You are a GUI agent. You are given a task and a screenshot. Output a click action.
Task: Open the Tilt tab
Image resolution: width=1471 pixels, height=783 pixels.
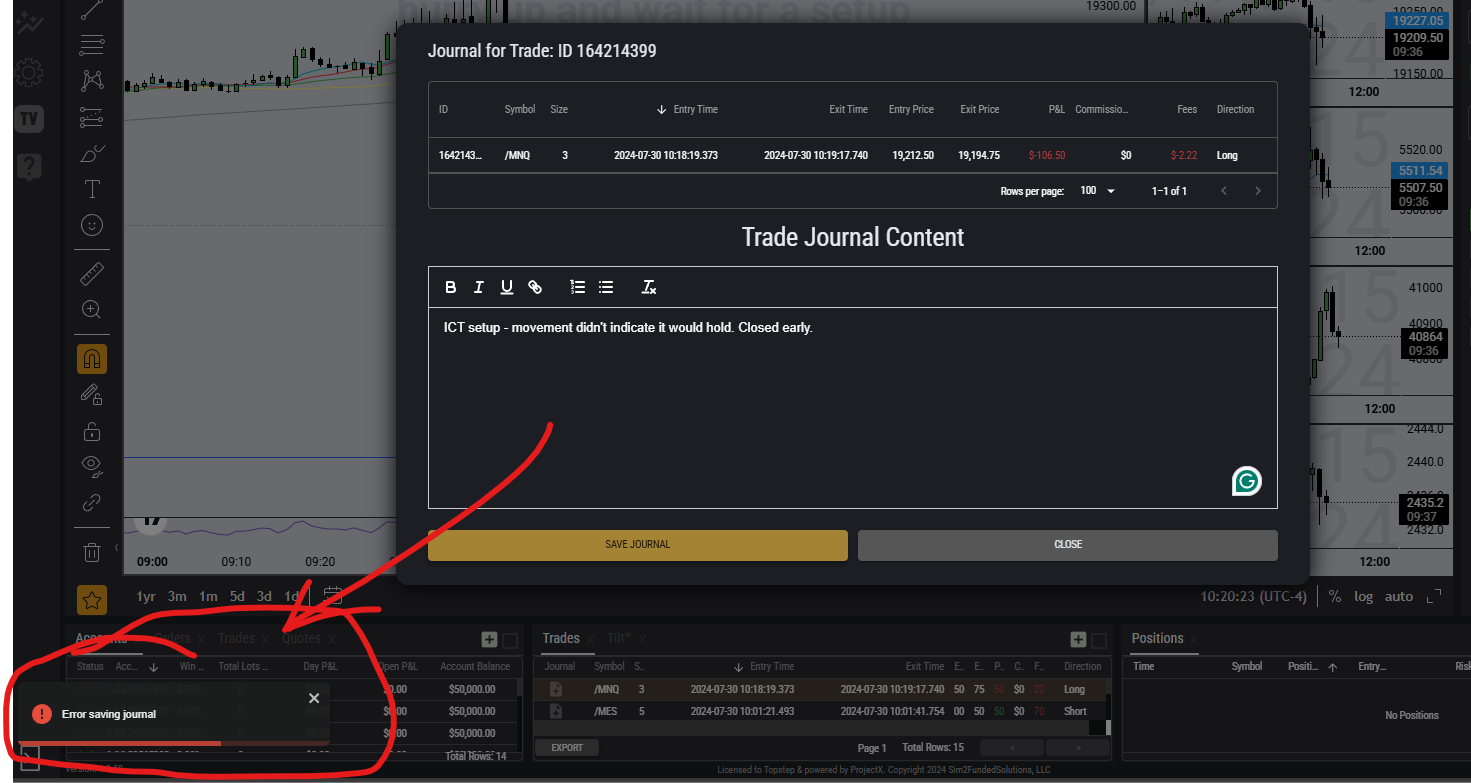[x=619, y=638]
